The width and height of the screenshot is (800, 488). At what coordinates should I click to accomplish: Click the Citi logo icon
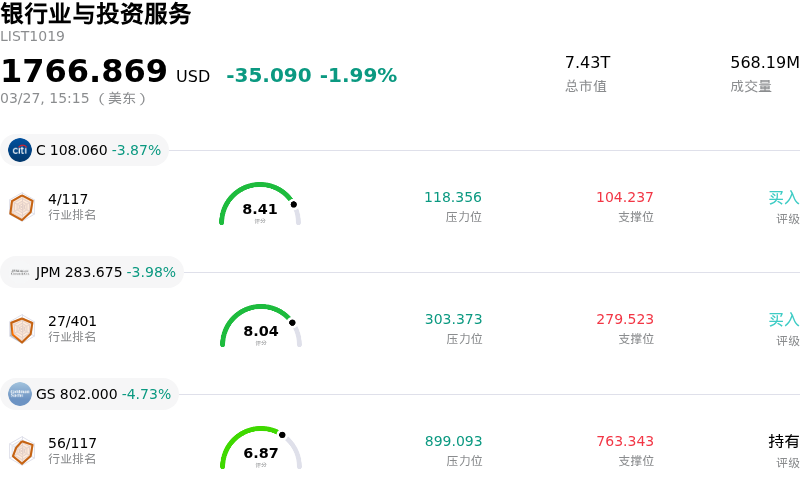click(x=20, y=150)
